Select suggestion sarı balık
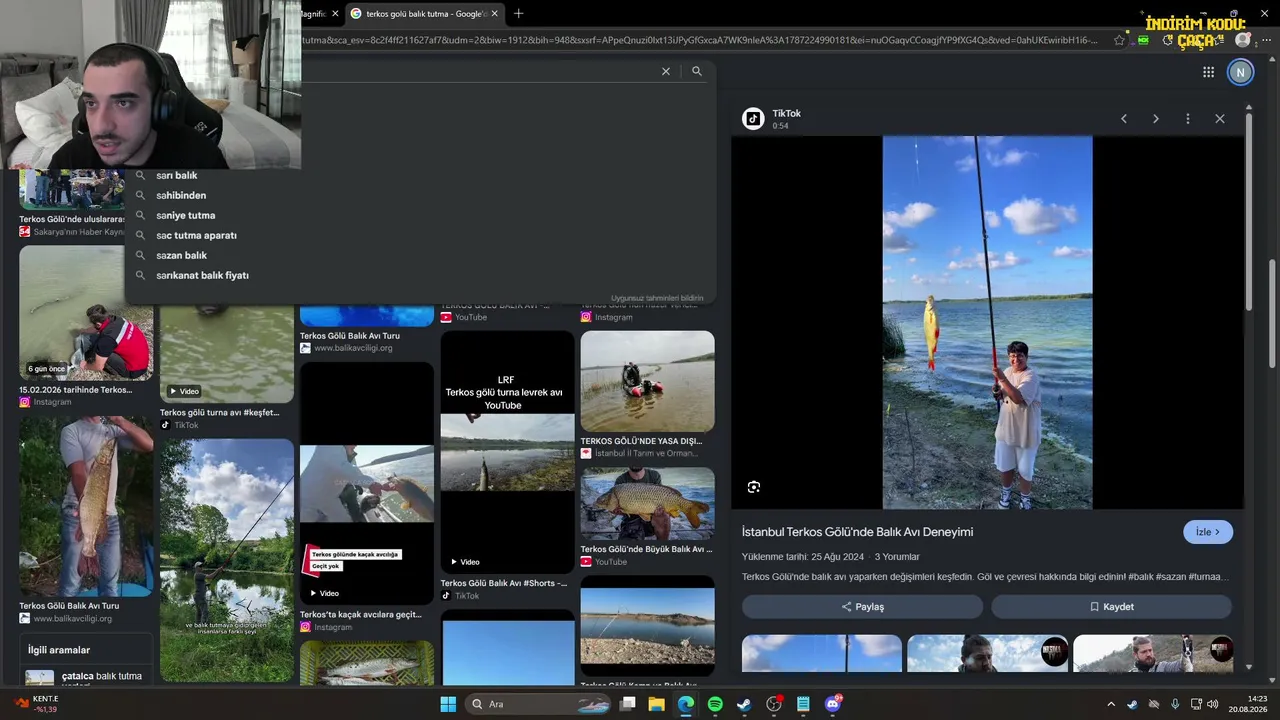Viewport: 1280px width, 720px height. tap(177, 176)
